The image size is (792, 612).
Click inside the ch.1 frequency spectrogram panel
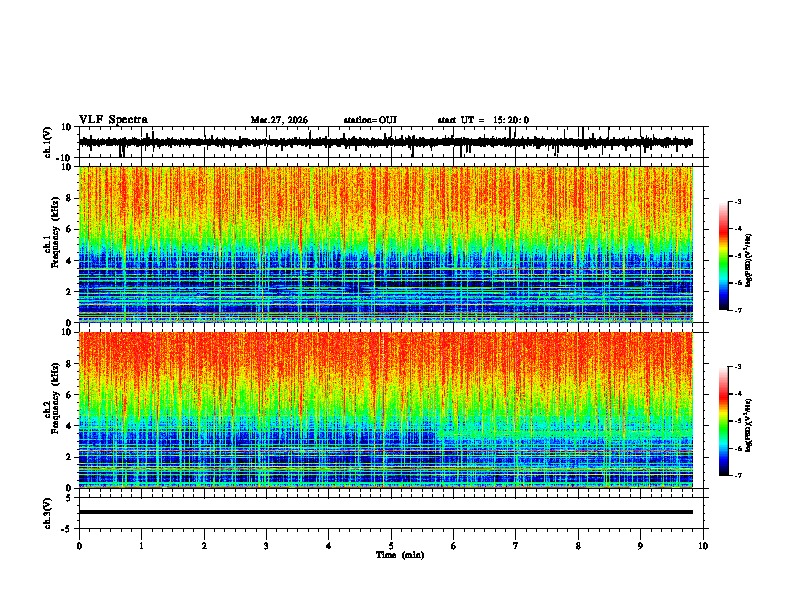pyautogui.click(x=386, y=244)
